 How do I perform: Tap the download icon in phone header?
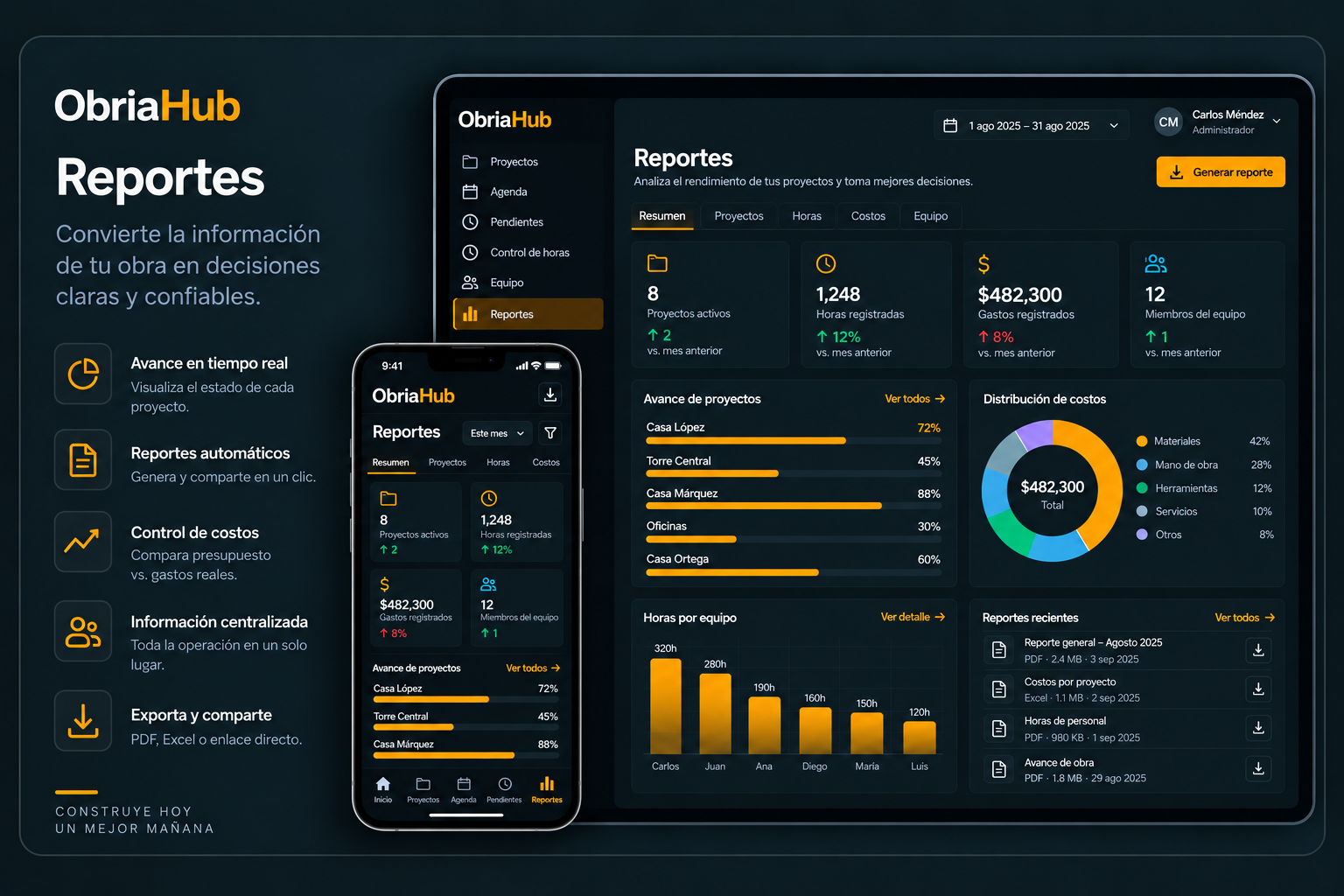[549, 395]
